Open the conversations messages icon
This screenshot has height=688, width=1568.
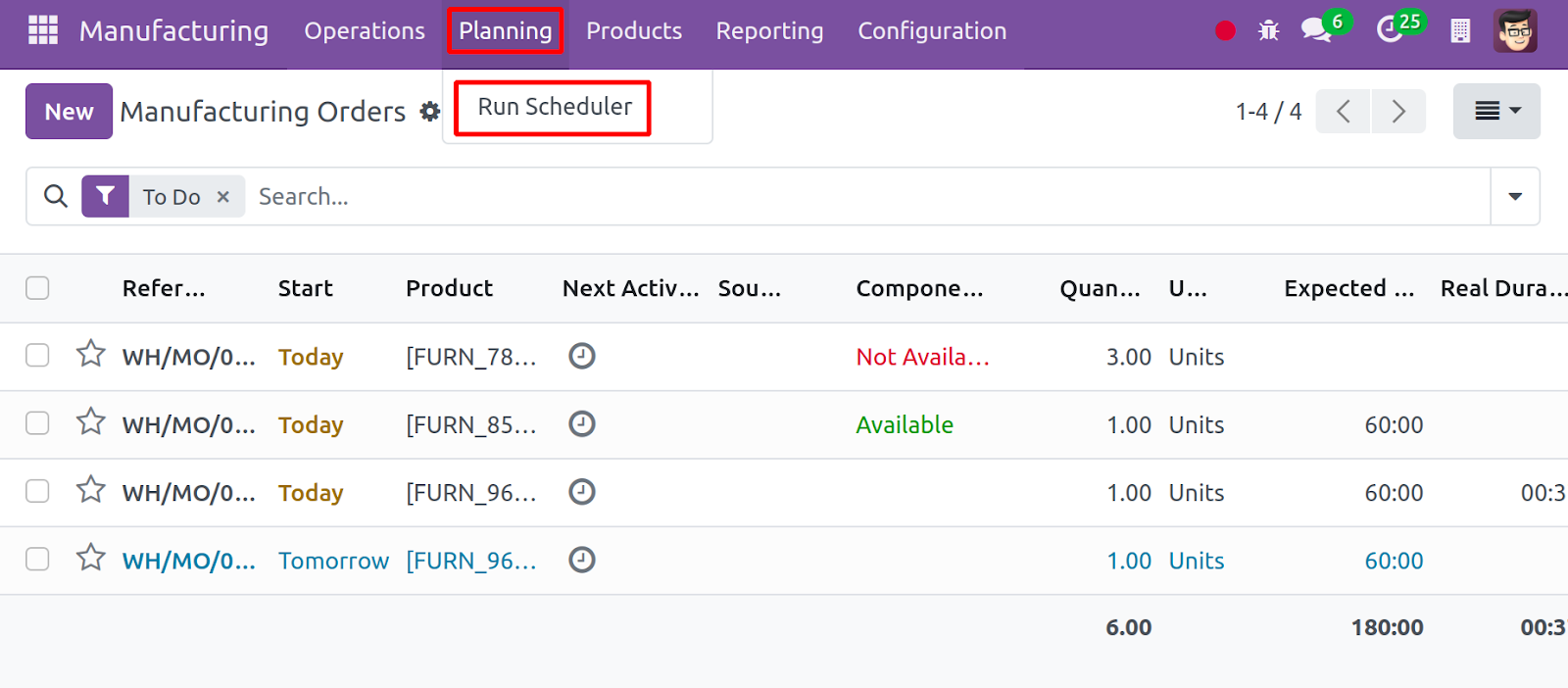[x=1315, y=30]
